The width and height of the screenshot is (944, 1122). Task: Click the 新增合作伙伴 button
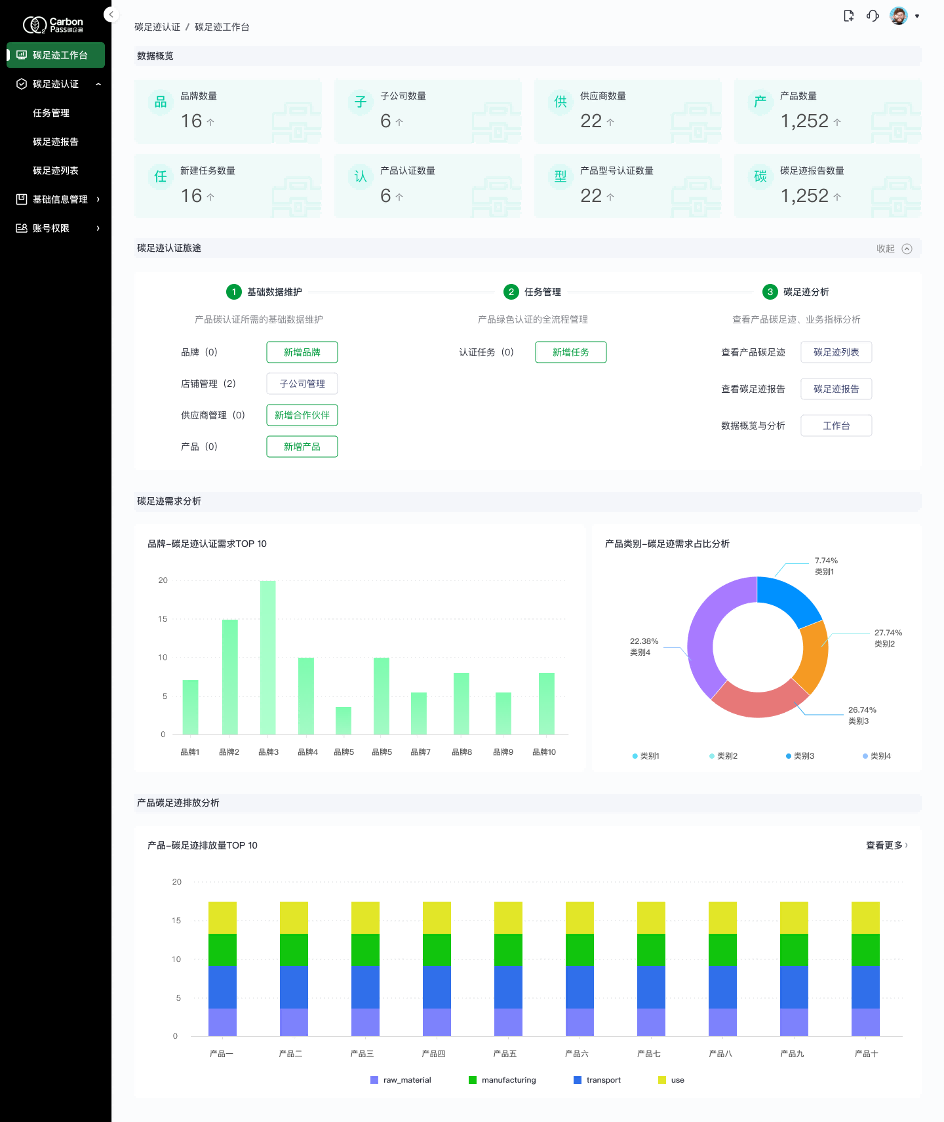coord(302,415)
